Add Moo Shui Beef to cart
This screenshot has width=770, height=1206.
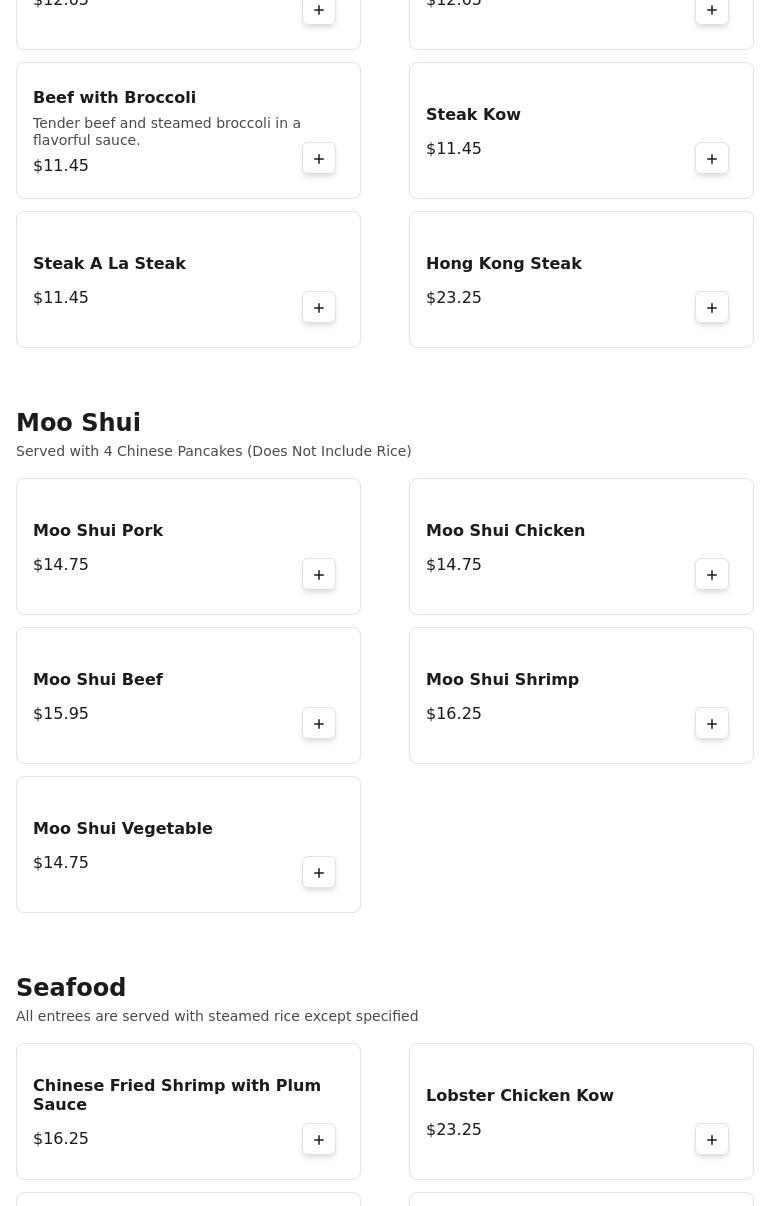tap(319, 724)
